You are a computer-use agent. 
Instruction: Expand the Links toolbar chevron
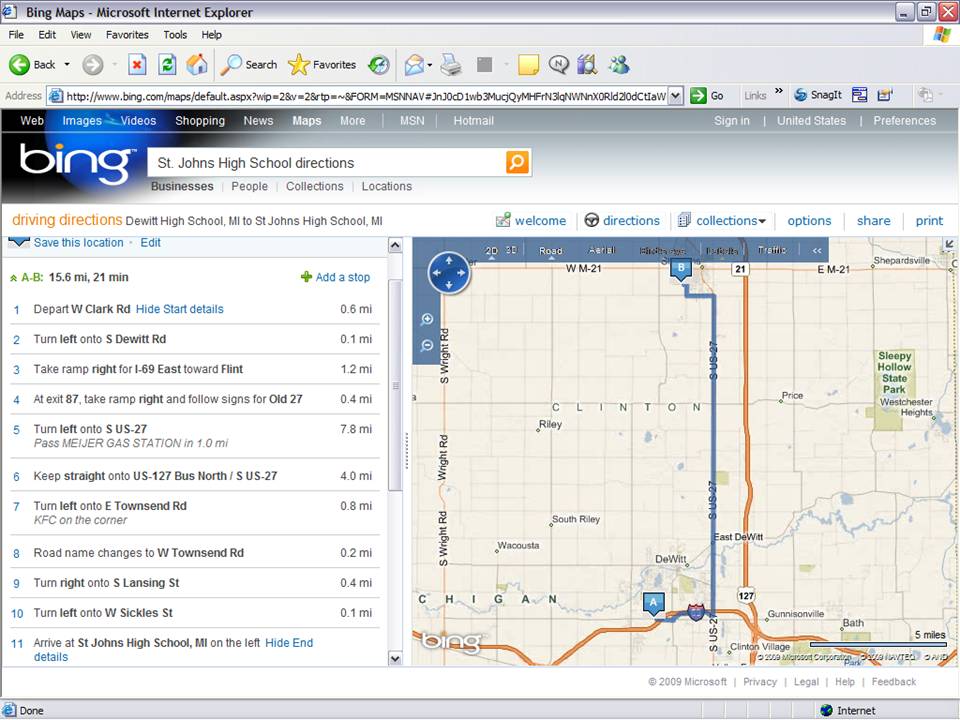pos(779,91)
